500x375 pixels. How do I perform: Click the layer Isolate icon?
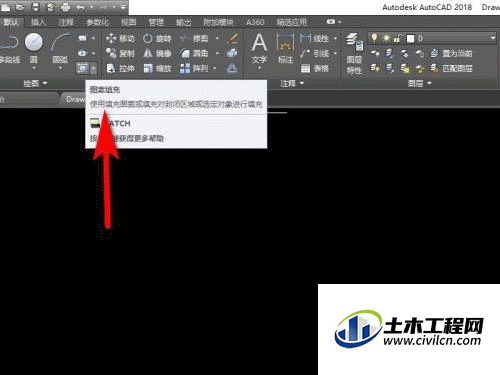pyautogui.click(x=389, y=53)
